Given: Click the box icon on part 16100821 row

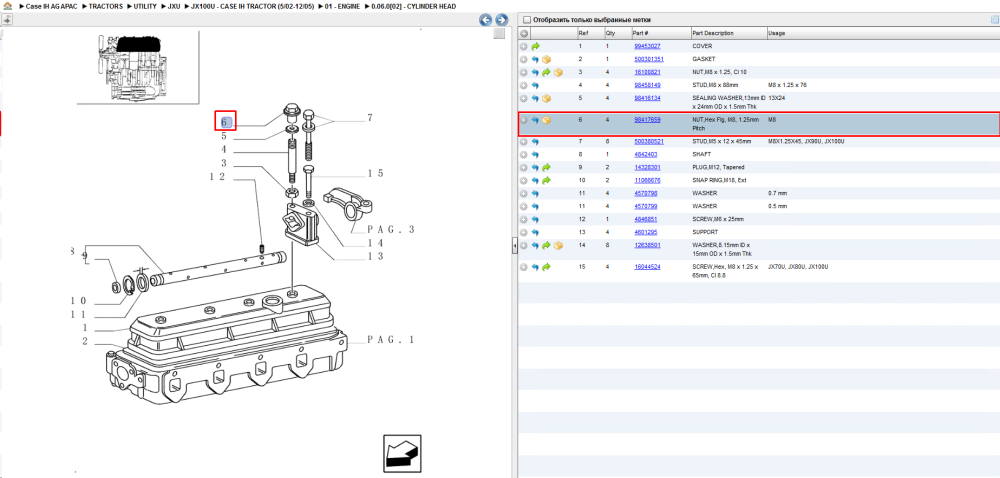Looking at the screenshot, I should (558, 73).
